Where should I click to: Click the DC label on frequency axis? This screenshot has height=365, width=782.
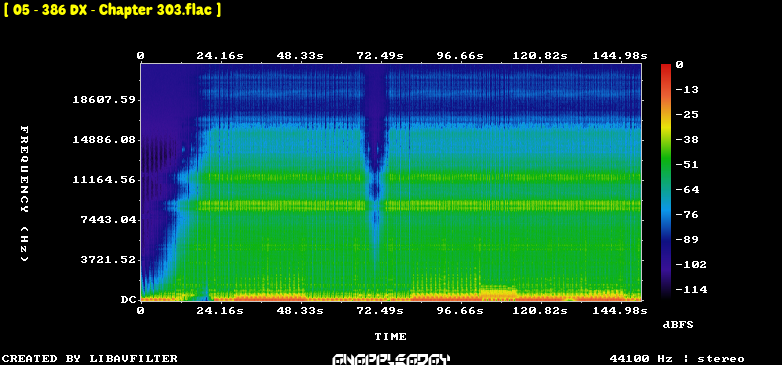pos(128,300)
